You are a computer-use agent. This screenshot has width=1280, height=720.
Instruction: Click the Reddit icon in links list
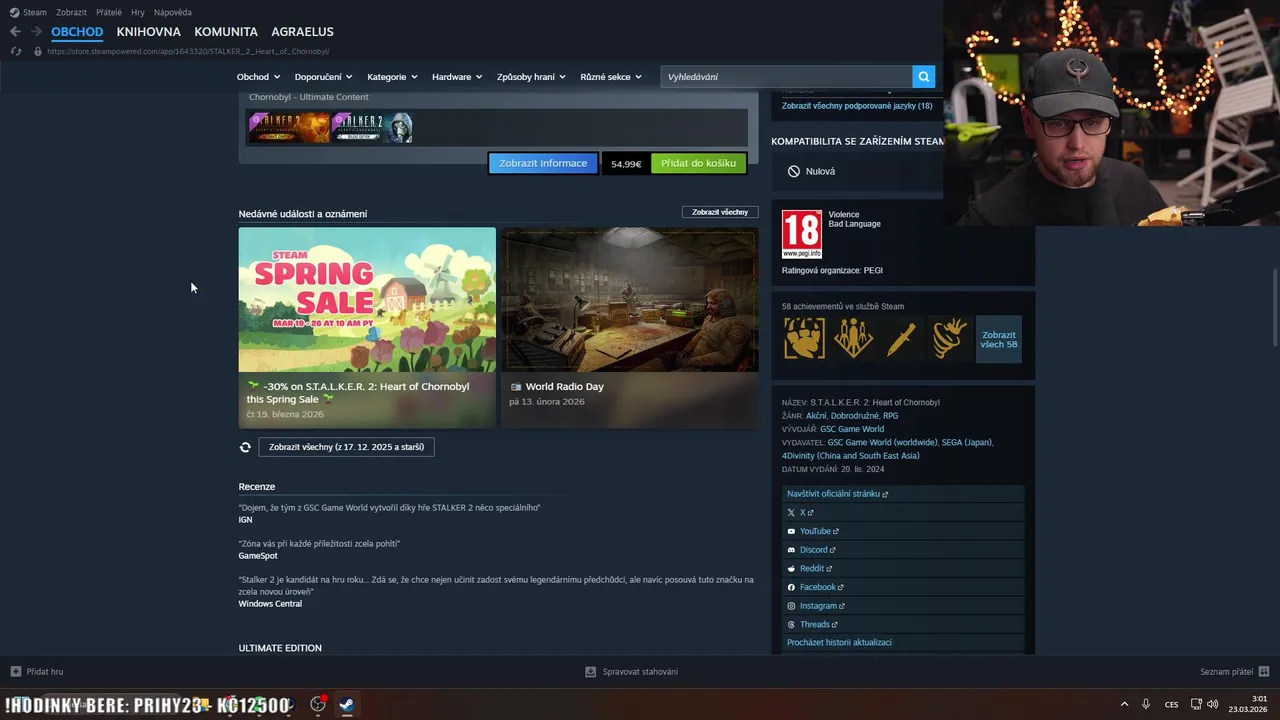[x=791, y=569]
